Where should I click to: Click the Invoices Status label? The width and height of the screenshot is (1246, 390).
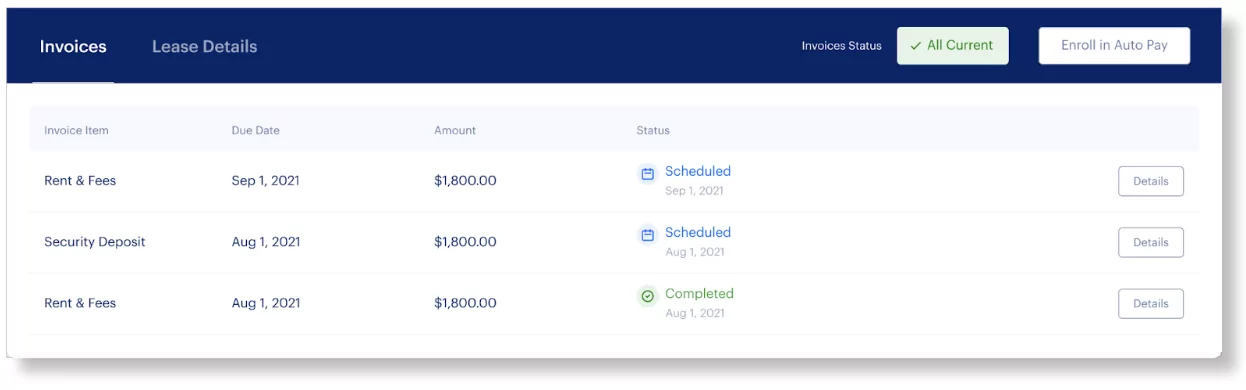(x=842, y=46)
